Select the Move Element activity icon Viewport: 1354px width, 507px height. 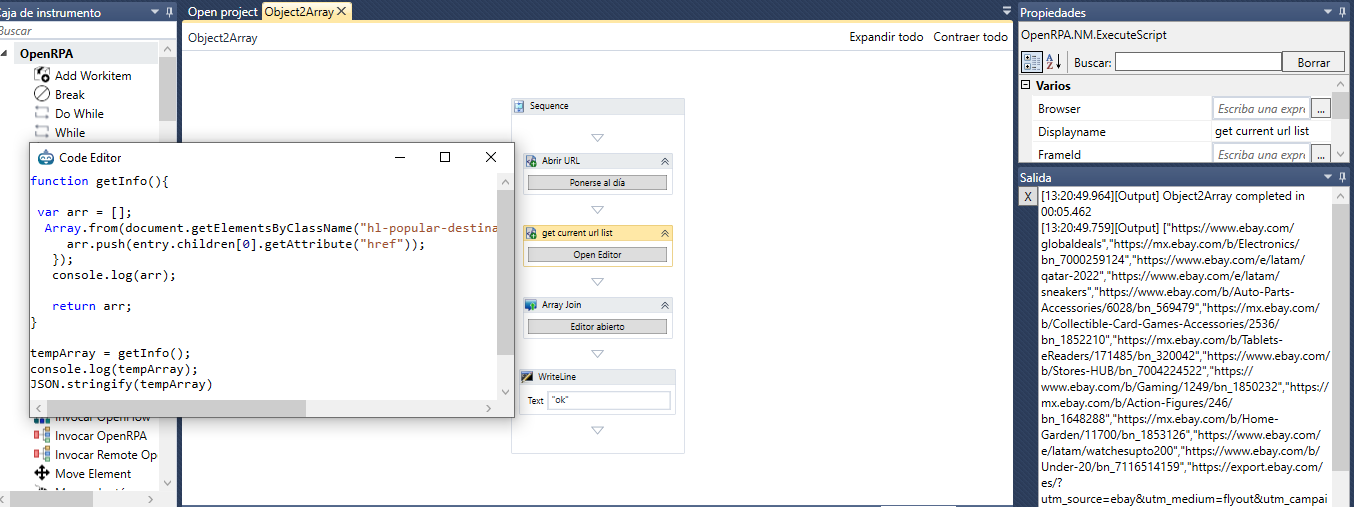(x=42, y=474)
